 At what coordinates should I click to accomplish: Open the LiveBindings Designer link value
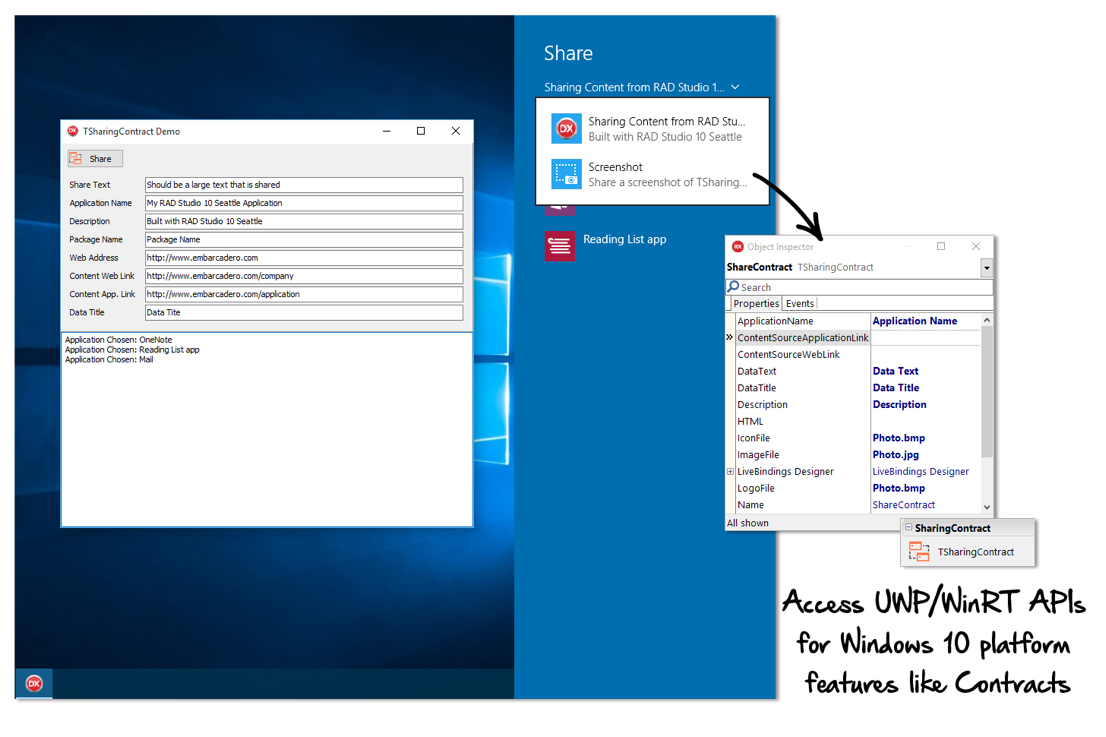(920, 472)
